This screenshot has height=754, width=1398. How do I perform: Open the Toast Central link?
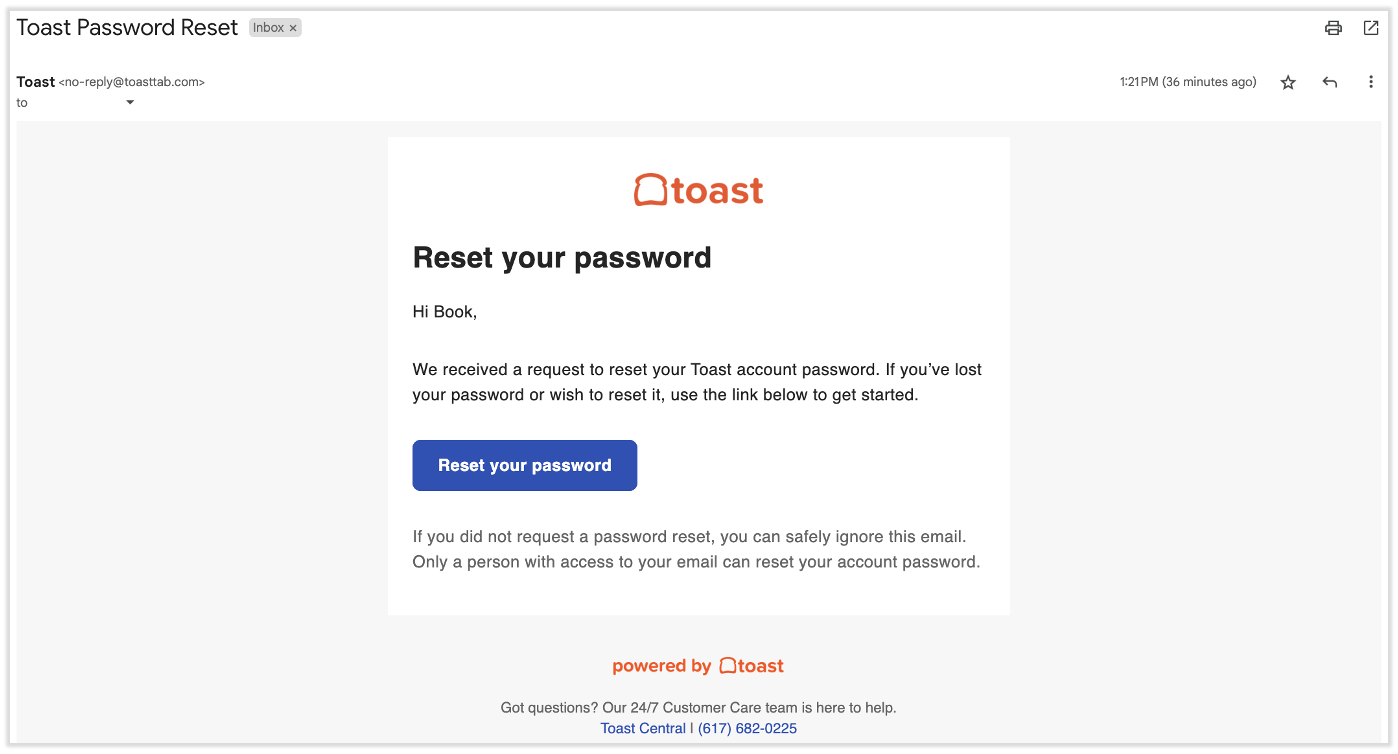point(643,728)
